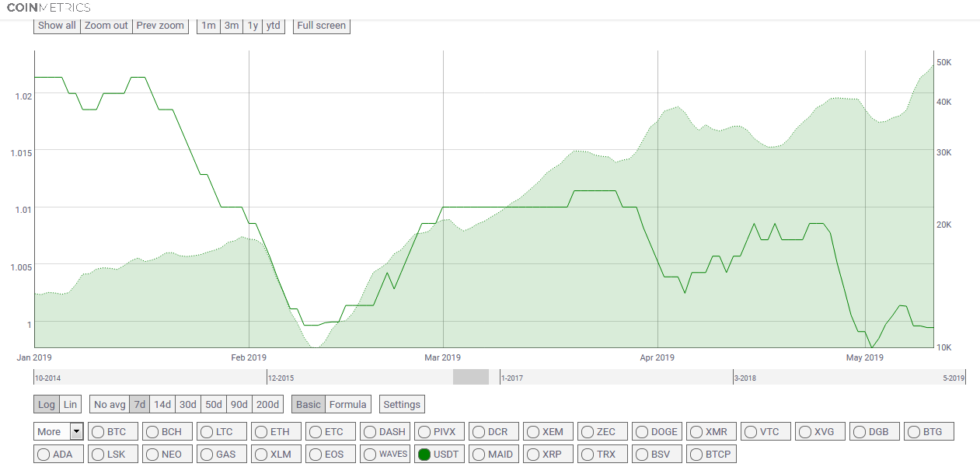Click the gray timeline range slider handle

pyautogui.click(x=470, y=377)
